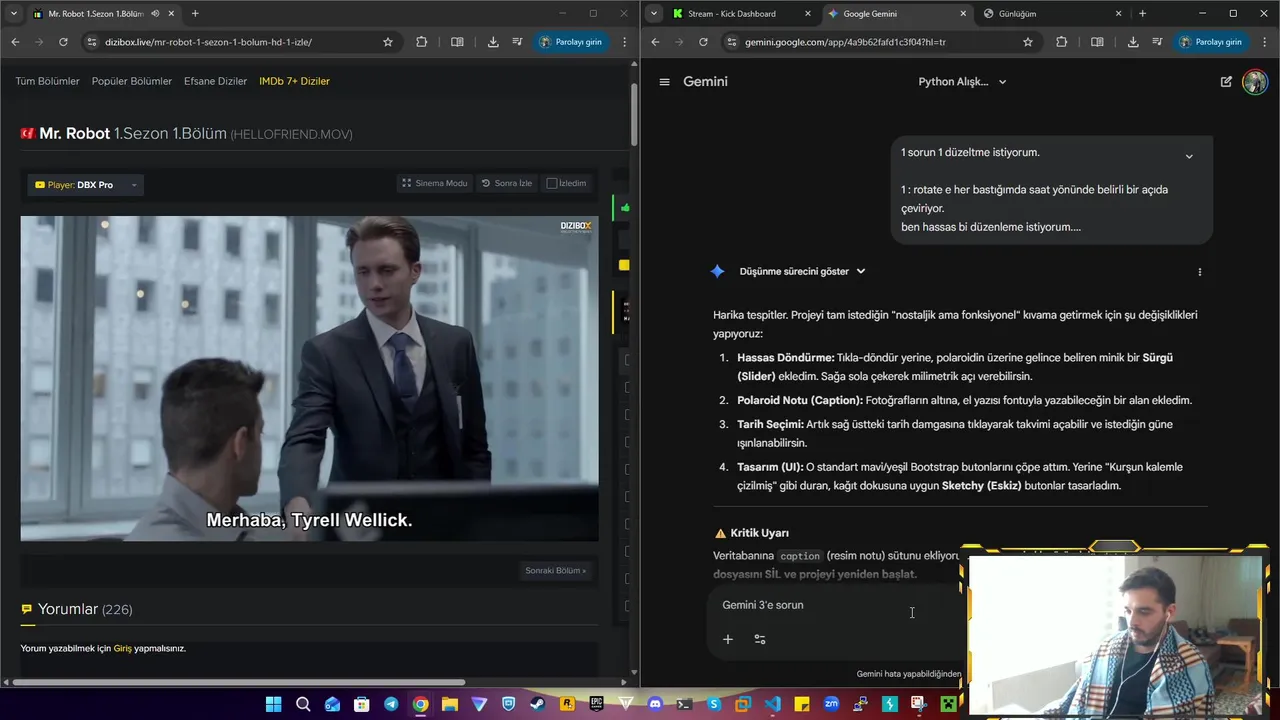The height and width of the screenshot is (720, 1280).
Task: Open Gemini tools settings icon in prompt box
Action: point(760,639)
